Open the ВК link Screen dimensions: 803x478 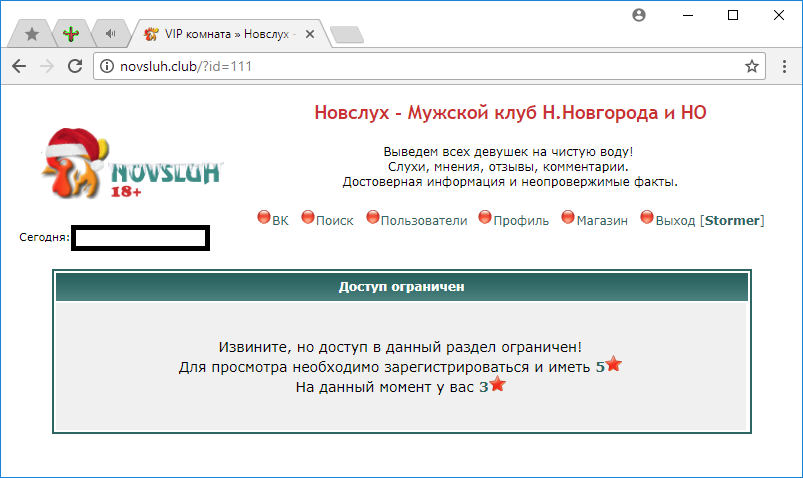click(x=279, y=220)
